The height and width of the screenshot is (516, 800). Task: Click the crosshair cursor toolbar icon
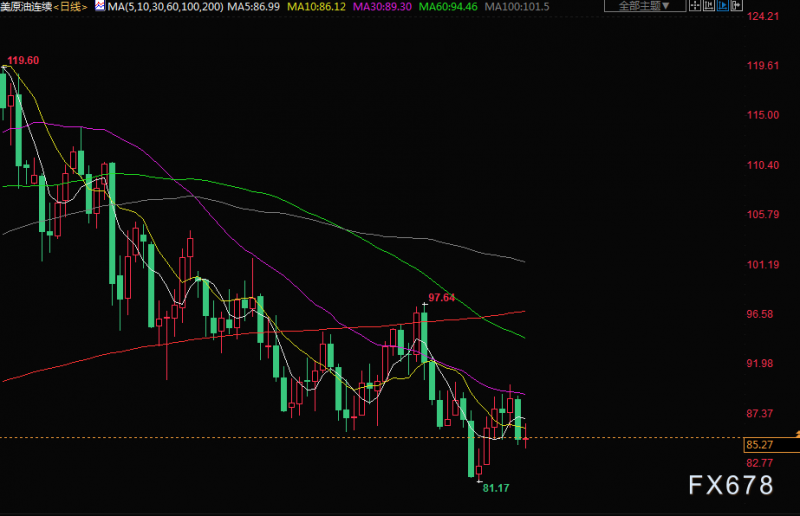[x=695, y=6]
